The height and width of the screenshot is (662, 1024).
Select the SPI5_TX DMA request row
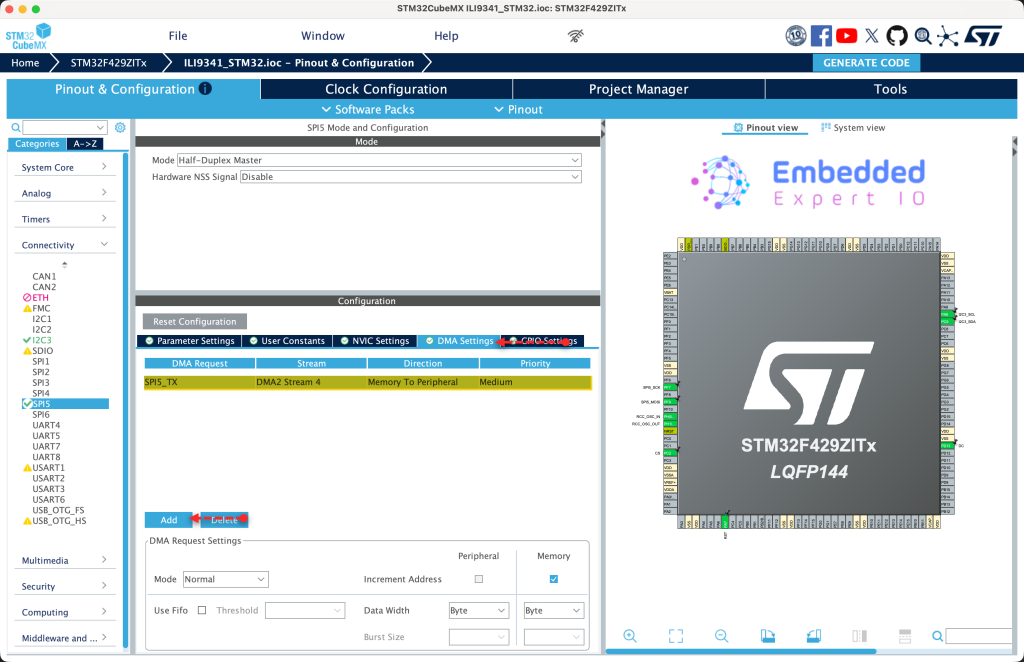pyautogui.click(x=367, y=382)
